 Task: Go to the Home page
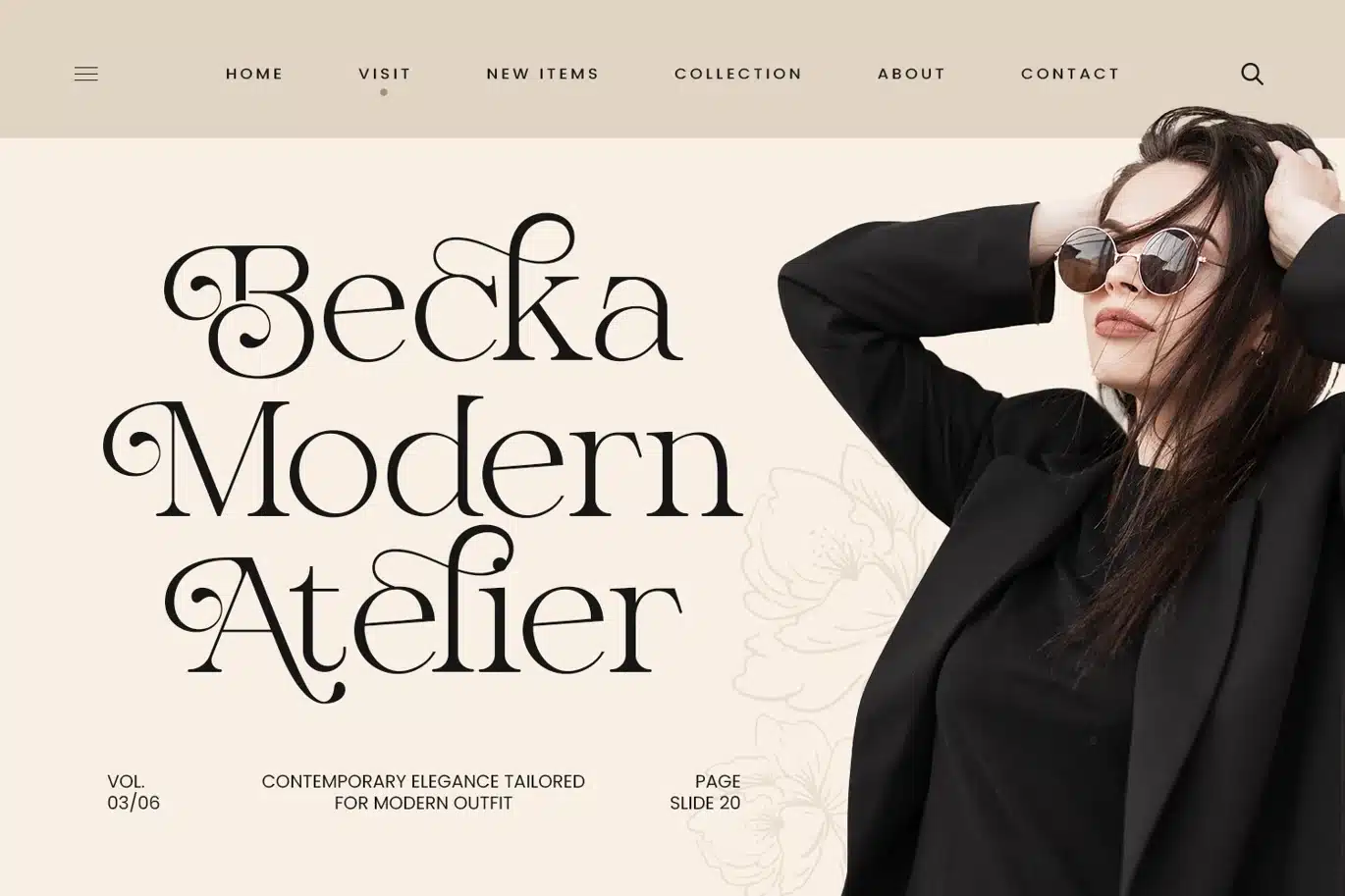[x=254, y=74]
